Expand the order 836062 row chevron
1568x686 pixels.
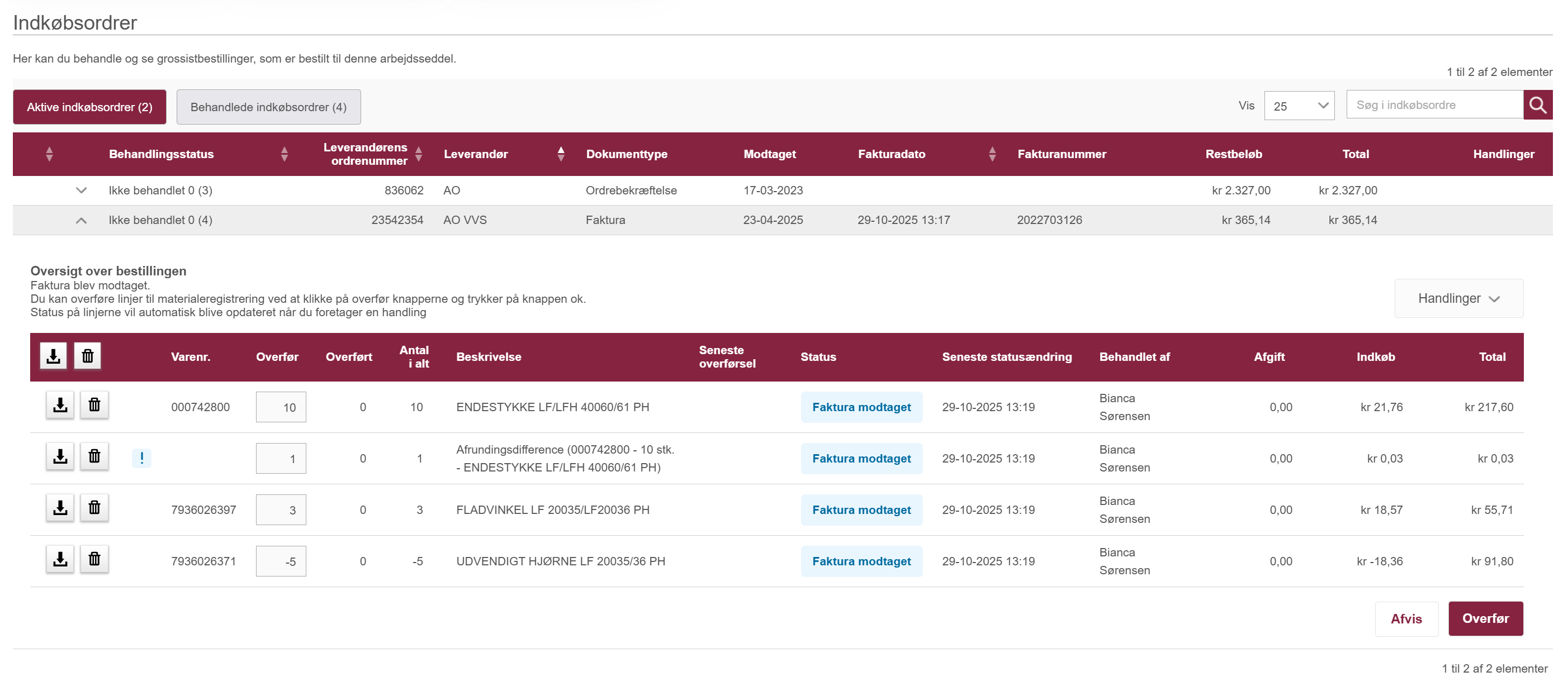point(81,190)
